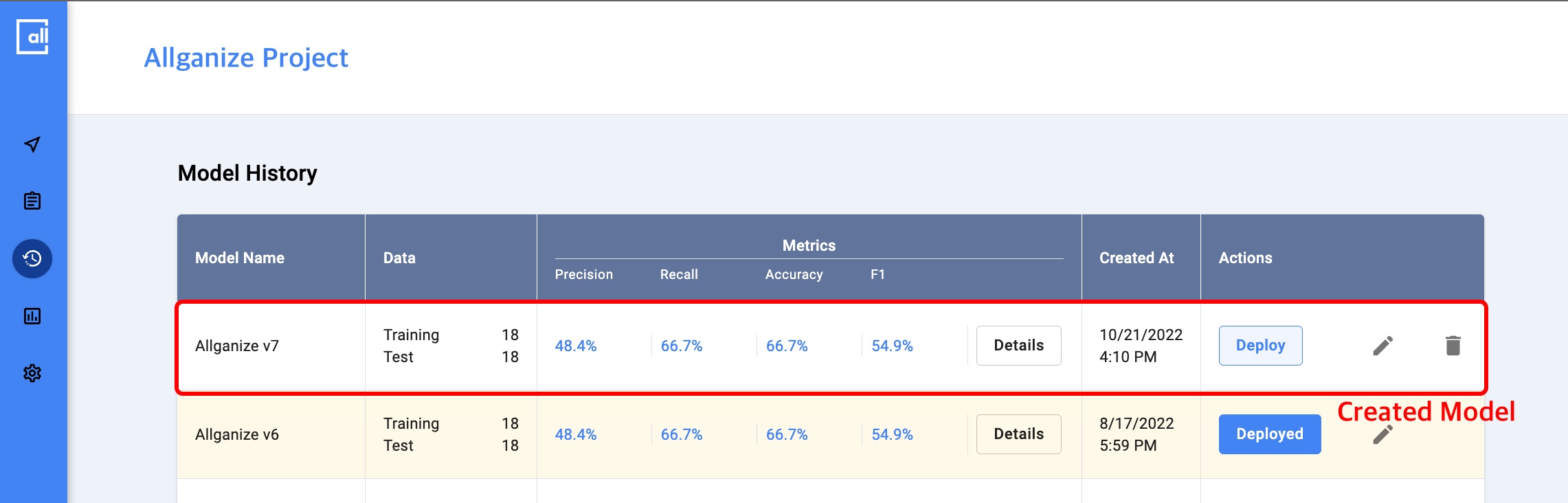Click the Model Name column header
The width and height of the screenshot is (1568, 503).
click(240, 258)
